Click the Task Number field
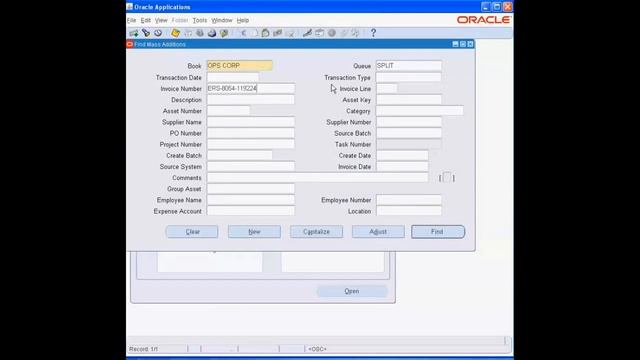The height and width of the screenshot is (360, 640). (409, 144)
